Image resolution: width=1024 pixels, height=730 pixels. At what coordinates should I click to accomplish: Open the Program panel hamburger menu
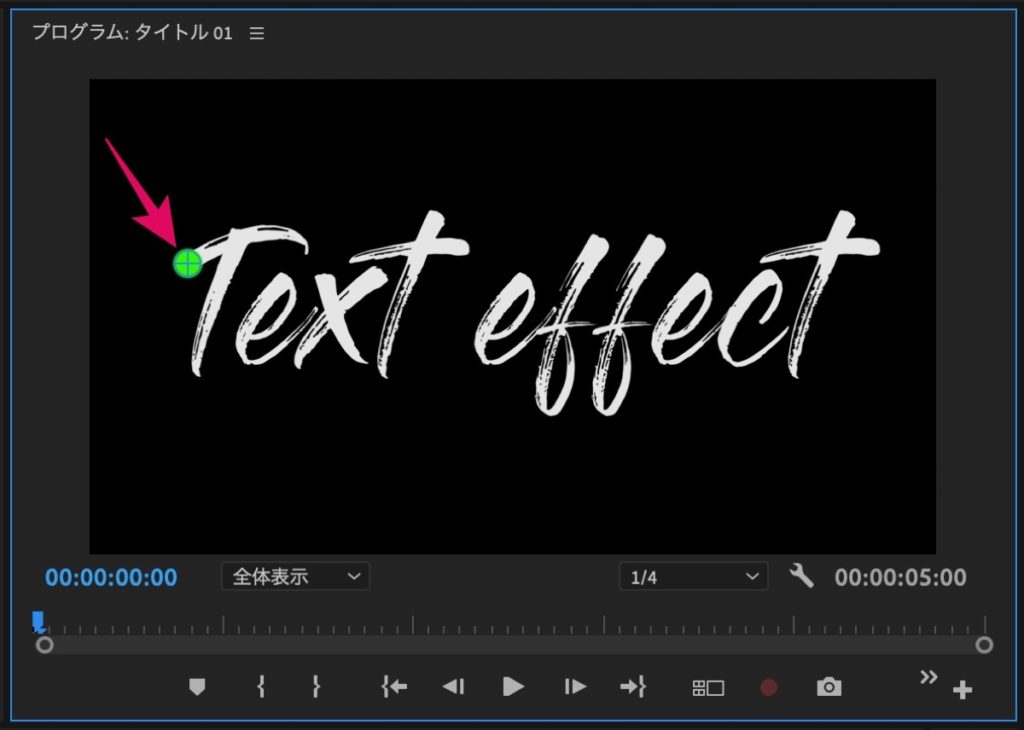tap(257, 33)
